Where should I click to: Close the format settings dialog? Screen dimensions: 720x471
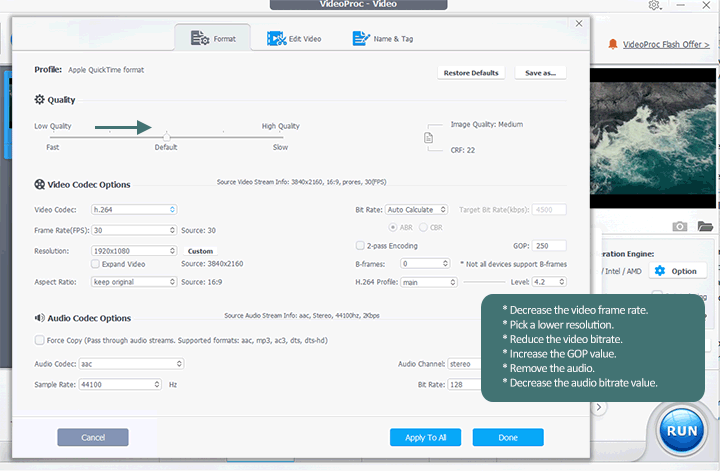point(579,23)
